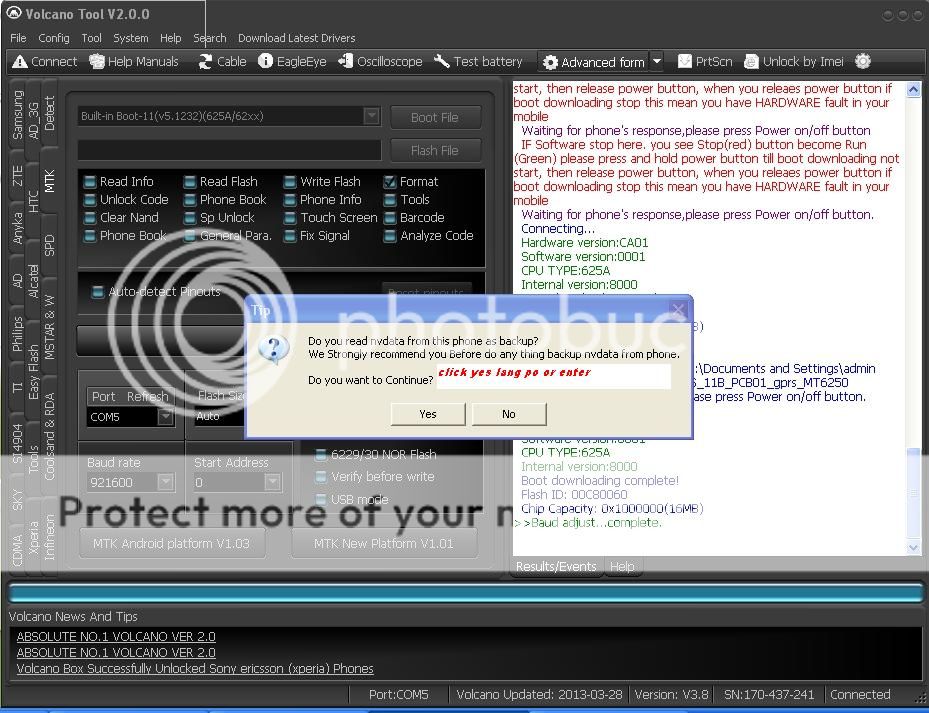Screen dimensions: 929x713
Task: Enable the Verify before write option
Action: coord(321,477)
